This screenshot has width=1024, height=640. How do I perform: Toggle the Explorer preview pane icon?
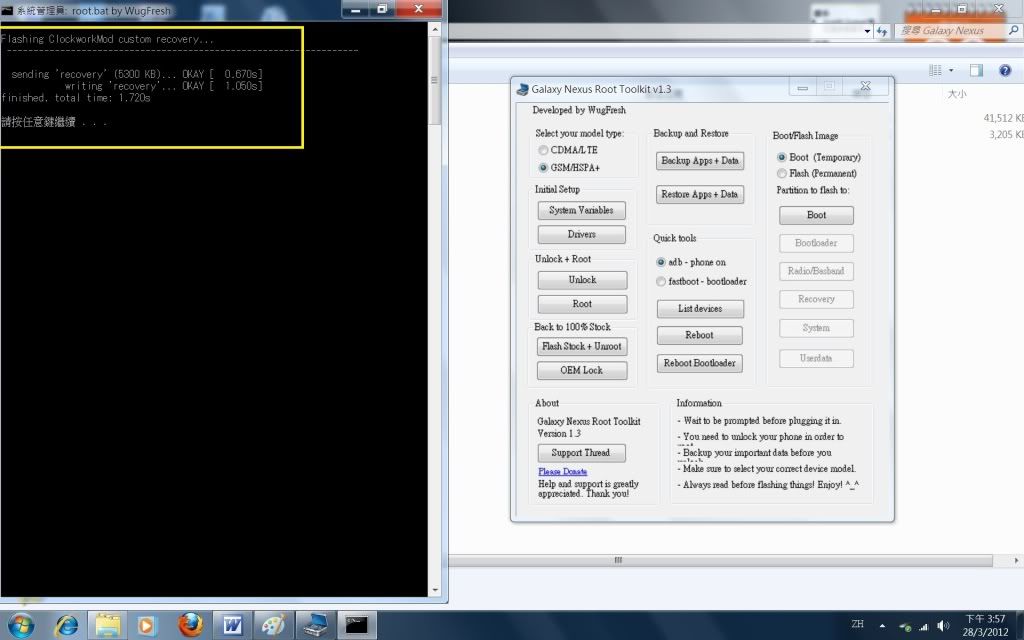[x=976, y=71]
